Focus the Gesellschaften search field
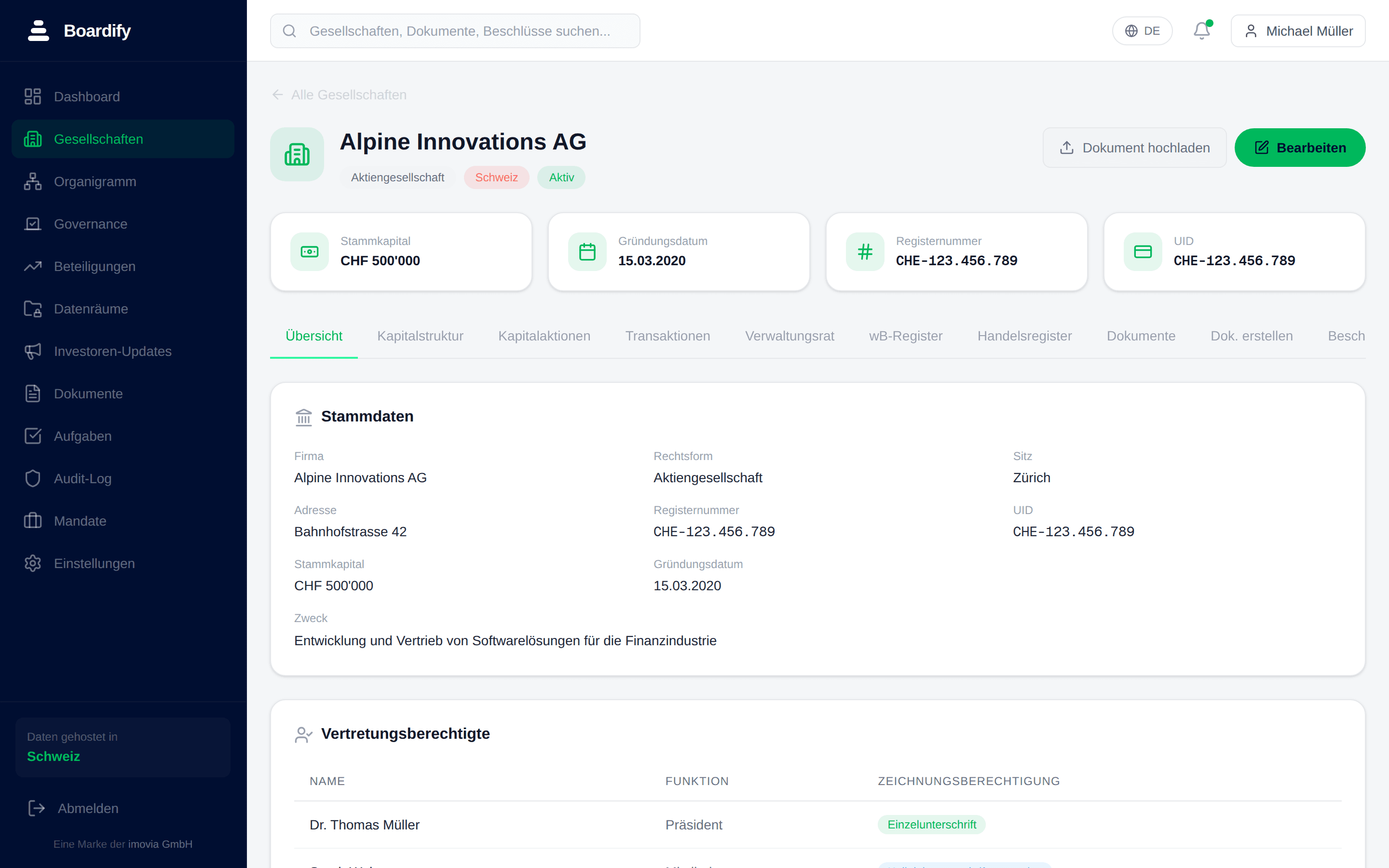1389x868 pixels. [x=455, y=31]
